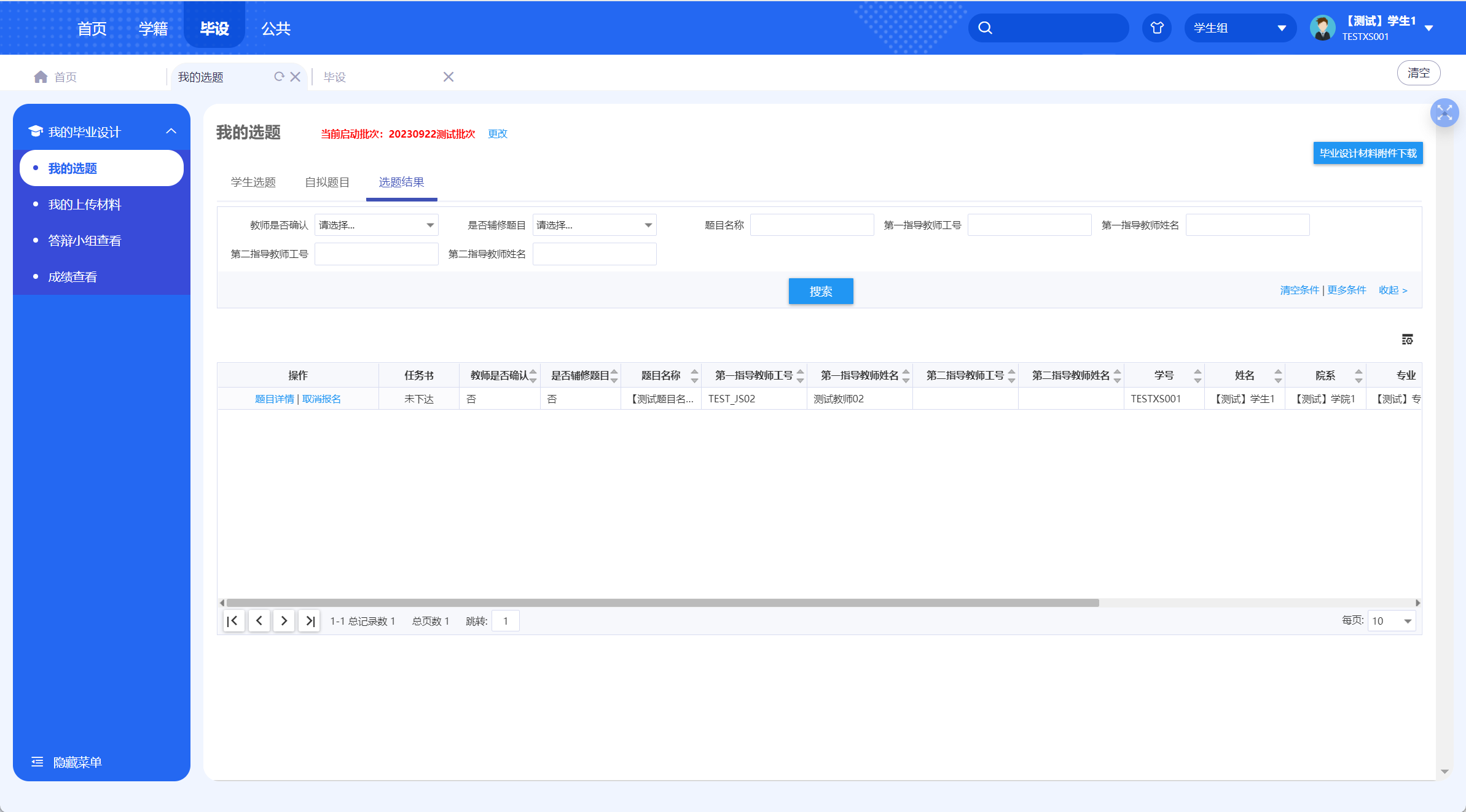Sort by 第二指导教师姓名 column
Viewport: 1466px width, 812px height.
pos(1118,375)
